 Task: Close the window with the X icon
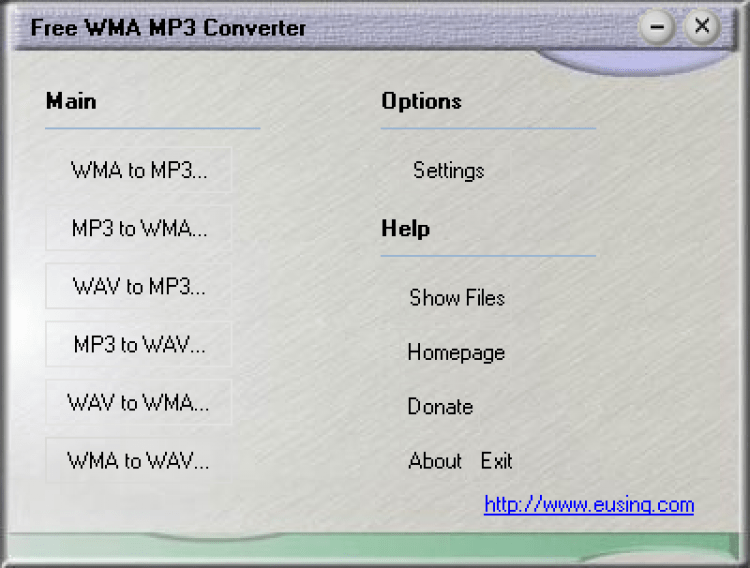pos(702,27)
